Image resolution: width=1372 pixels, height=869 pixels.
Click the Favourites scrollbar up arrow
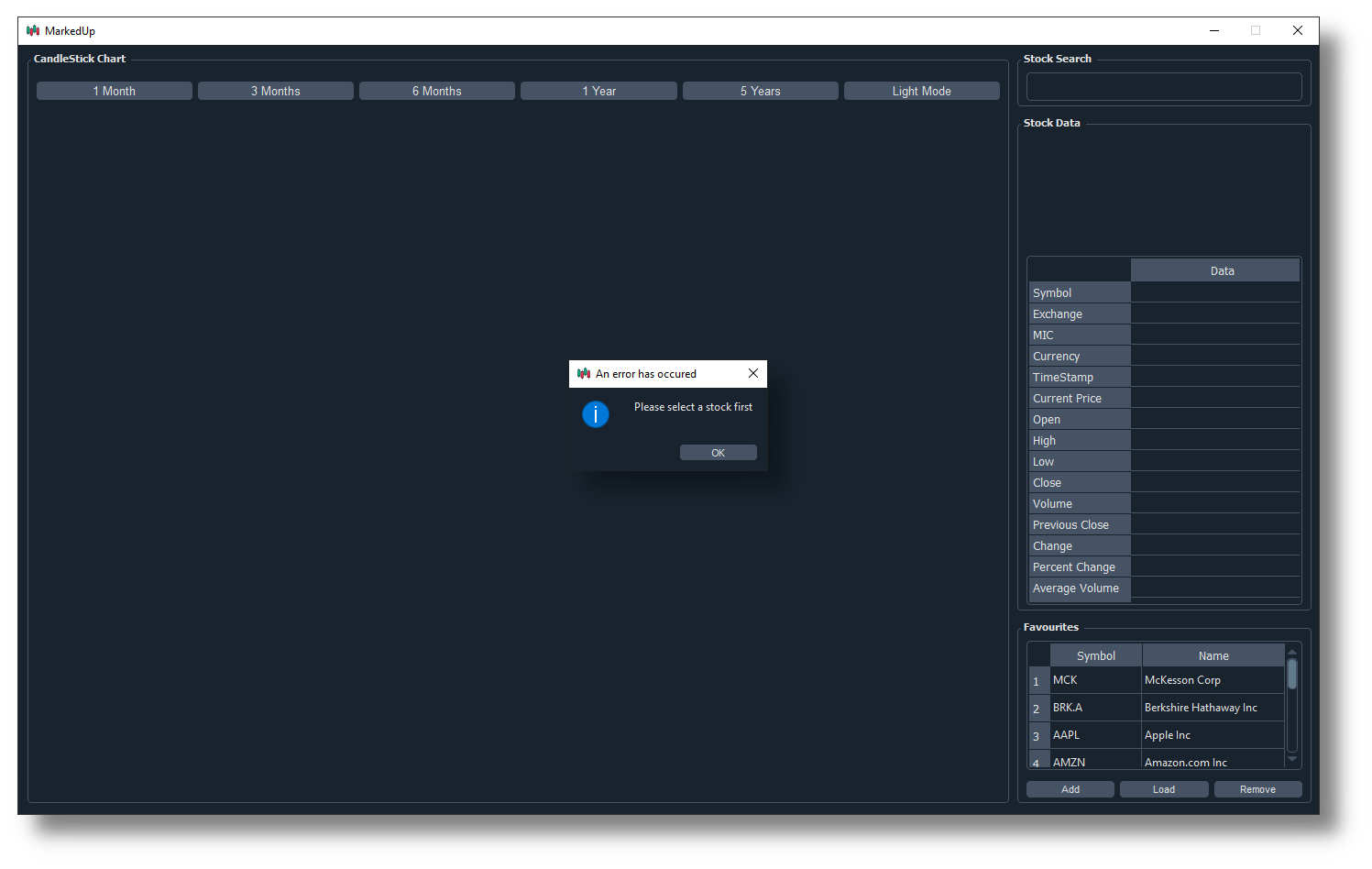tap(1292, 652)
